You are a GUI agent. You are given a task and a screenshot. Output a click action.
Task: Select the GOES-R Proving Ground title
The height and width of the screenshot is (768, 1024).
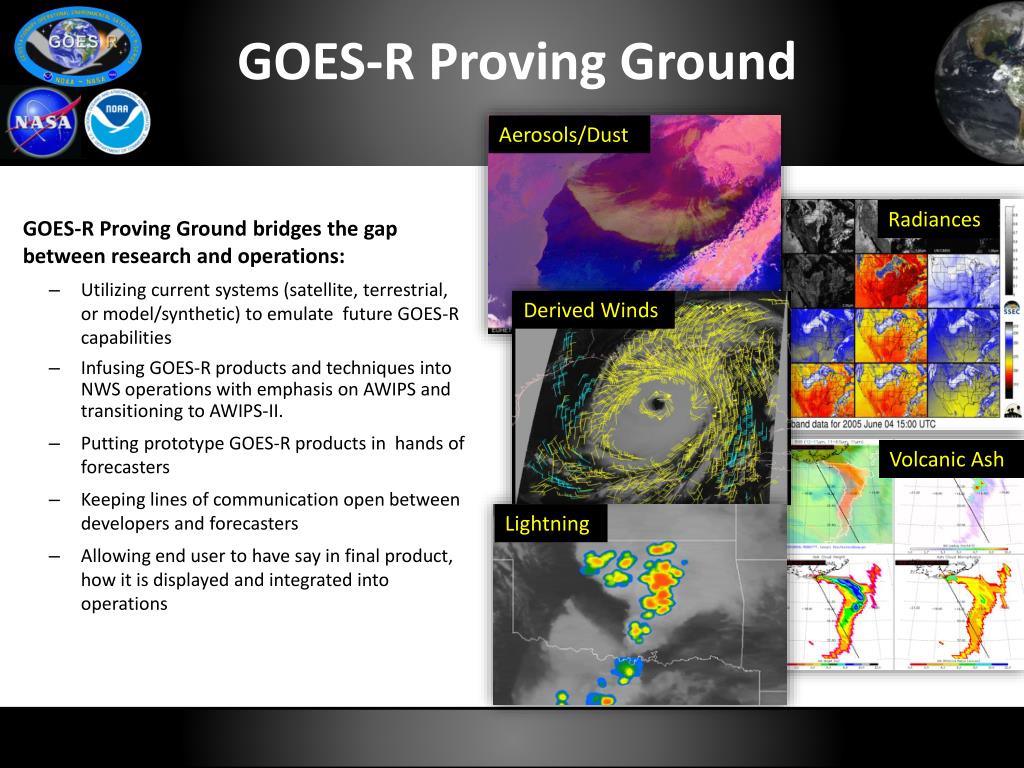pos(517,61)
